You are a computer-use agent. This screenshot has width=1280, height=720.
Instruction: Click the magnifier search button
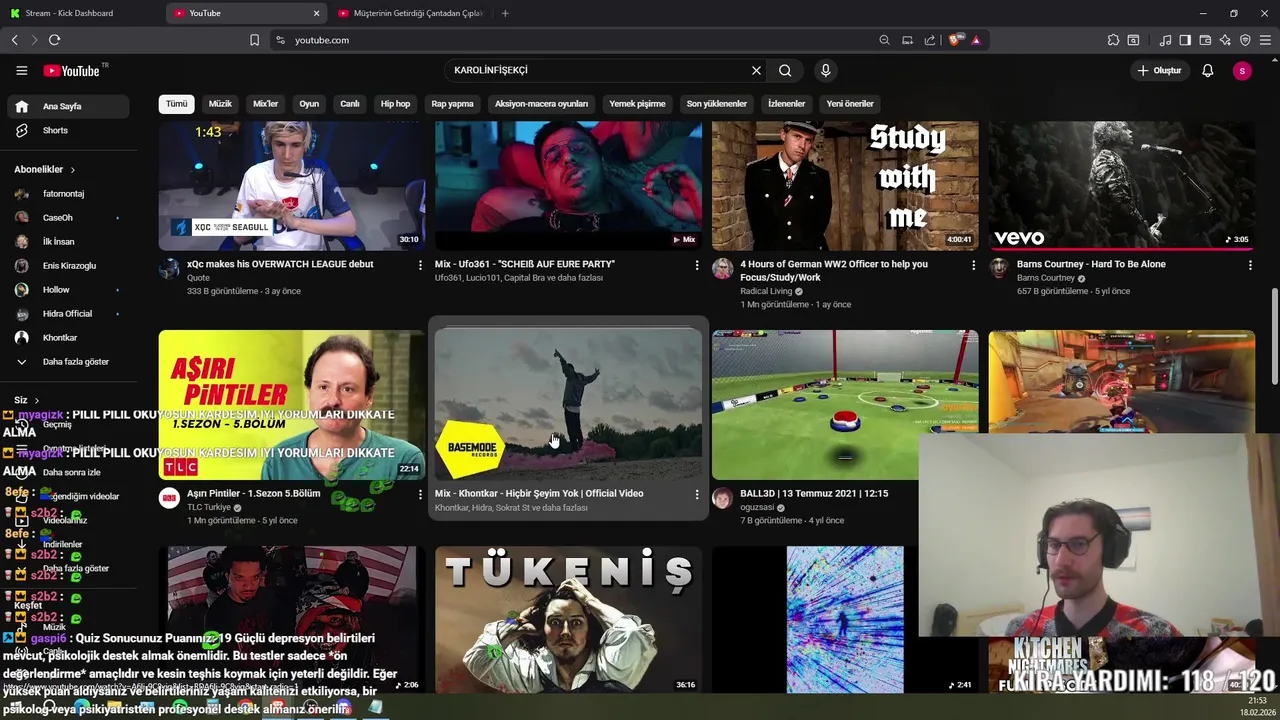(785, 70)
